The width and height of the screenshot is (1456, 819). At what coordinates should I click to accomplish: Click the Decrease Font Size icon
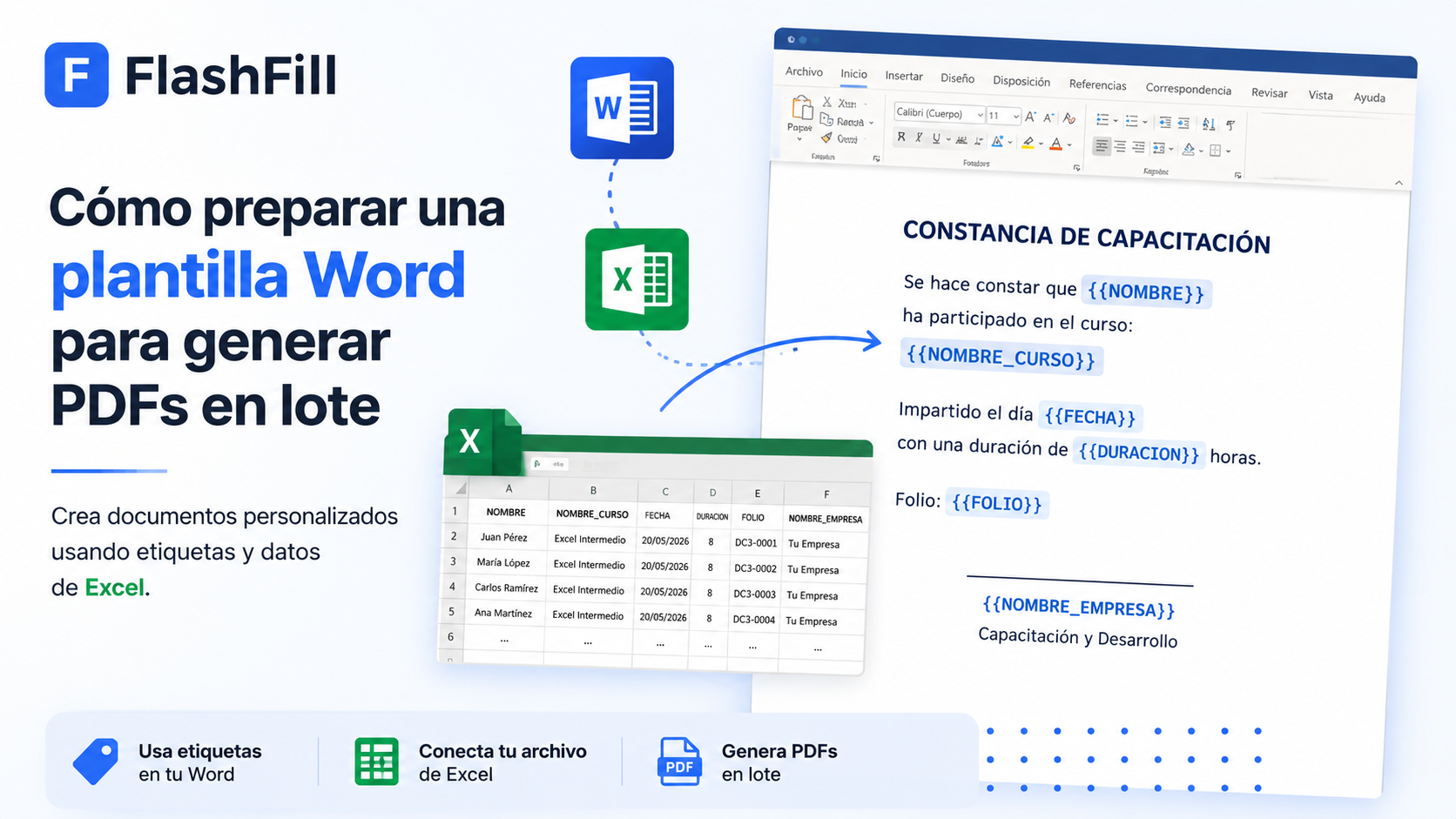[1048, 117]
